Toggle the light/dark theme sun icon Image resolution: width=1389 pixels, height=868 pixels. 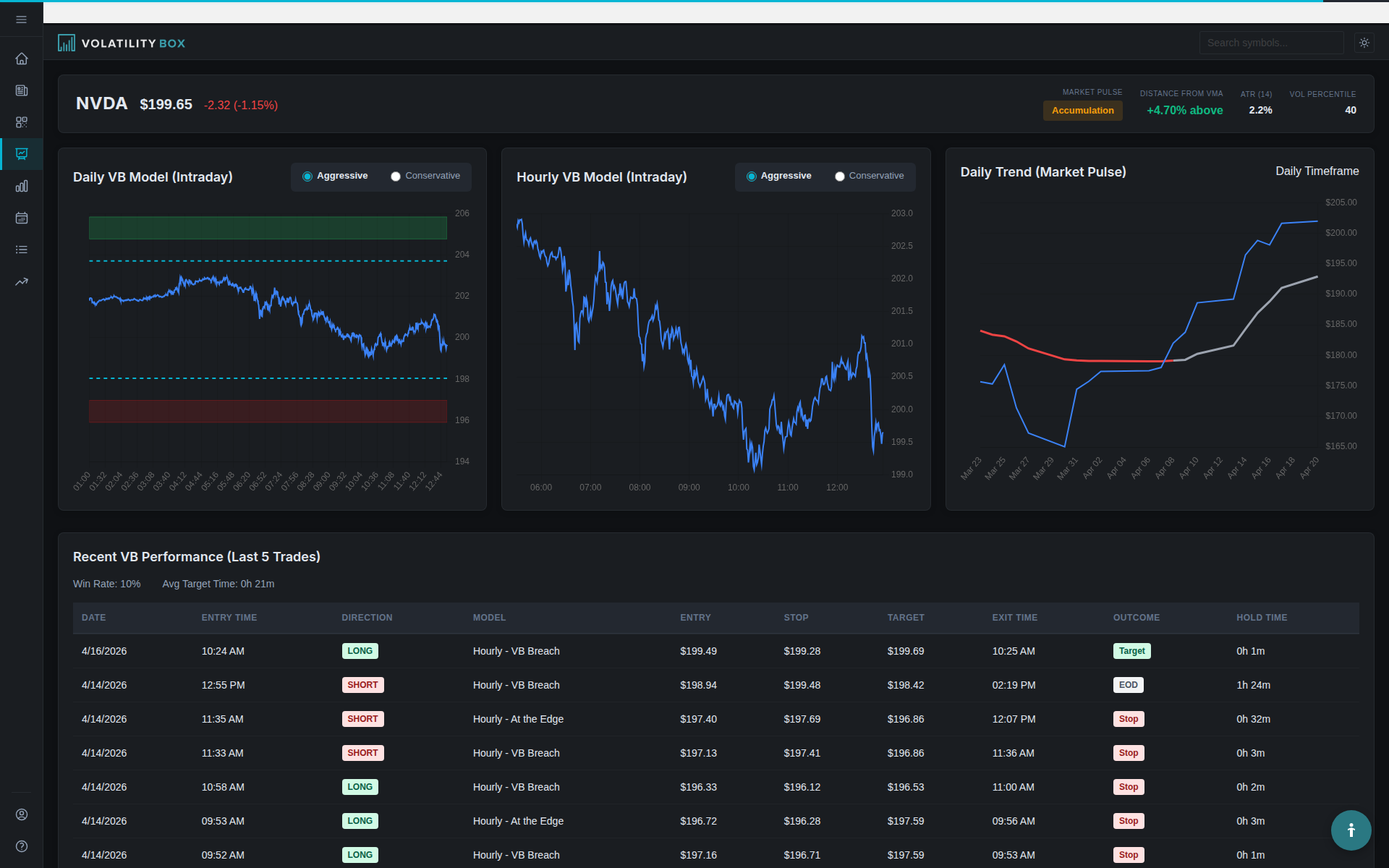[1364, 43]
